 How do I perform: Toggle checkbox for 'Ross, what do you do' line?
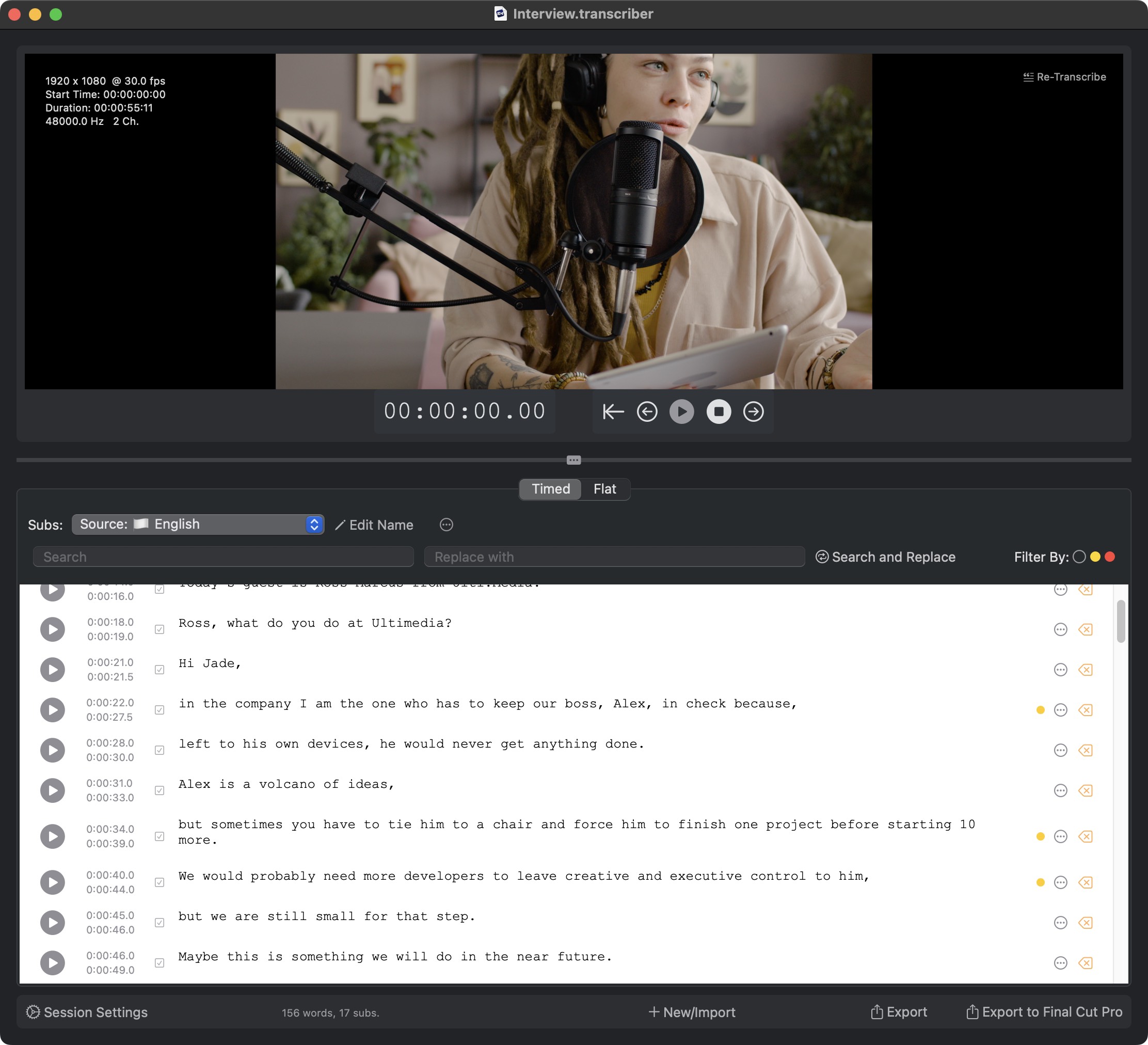click(x=160, y=629)
